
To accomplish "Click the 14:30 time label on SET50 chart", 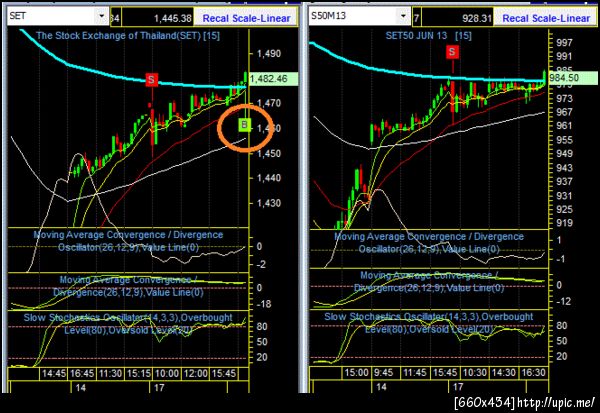I will pos(504,372).
